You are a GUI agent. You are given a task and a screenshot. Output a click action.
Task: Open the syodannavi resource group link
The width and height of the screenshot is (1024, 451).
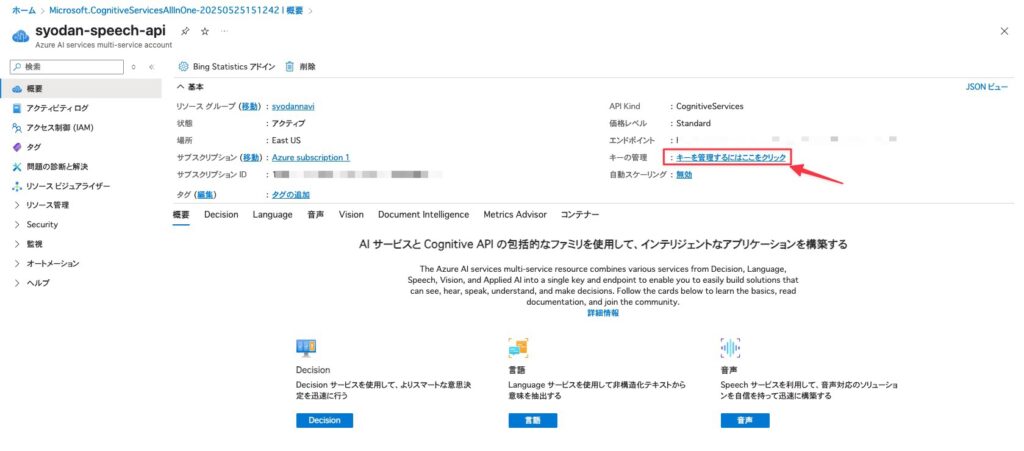(293, 106)
